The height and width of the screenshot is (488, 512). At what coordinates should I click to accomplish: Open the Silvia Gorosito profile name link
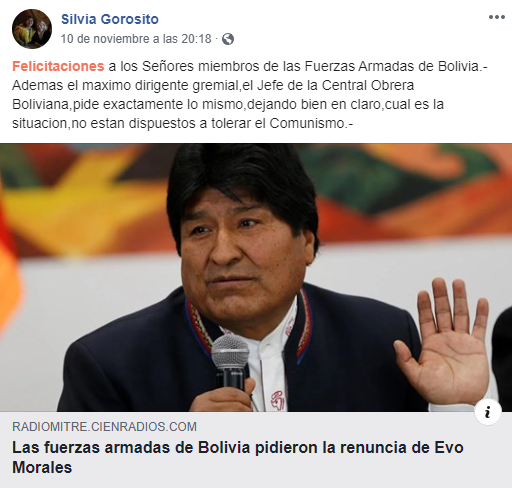(110, 19)
